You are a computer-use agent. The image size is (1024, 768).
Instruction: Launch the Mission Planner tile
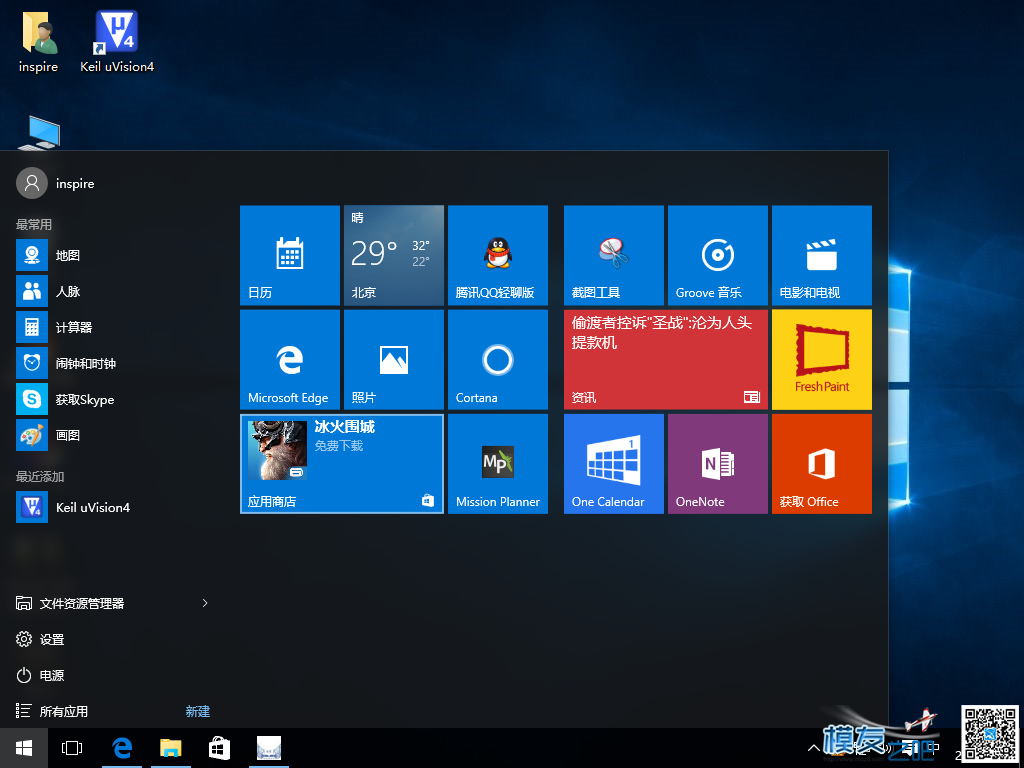(x=498, y=464)
